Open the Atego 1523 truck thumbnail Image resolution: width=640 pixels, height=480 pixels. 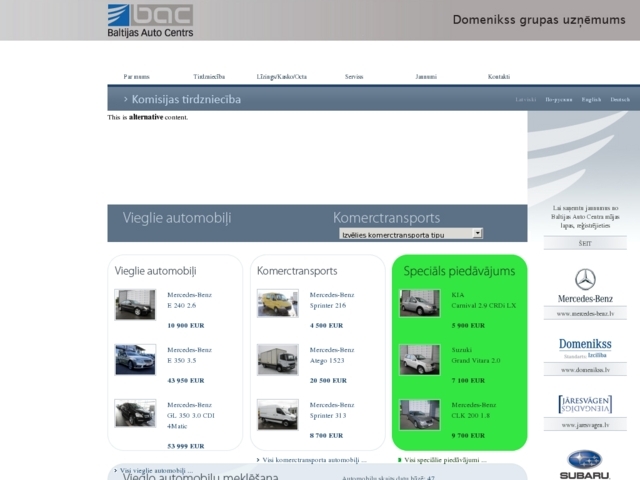click(x=278, y=360)
